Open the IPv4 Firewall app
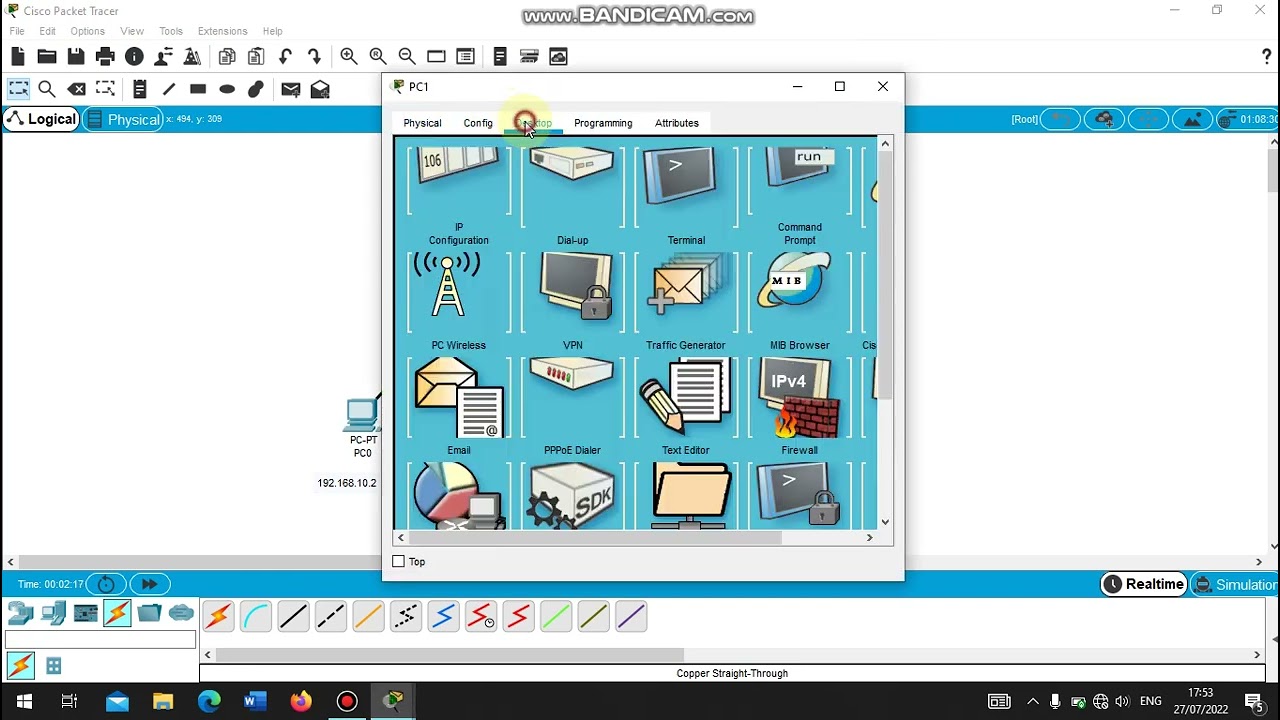Screen dimensions: 1280x720 coord(799,405)
